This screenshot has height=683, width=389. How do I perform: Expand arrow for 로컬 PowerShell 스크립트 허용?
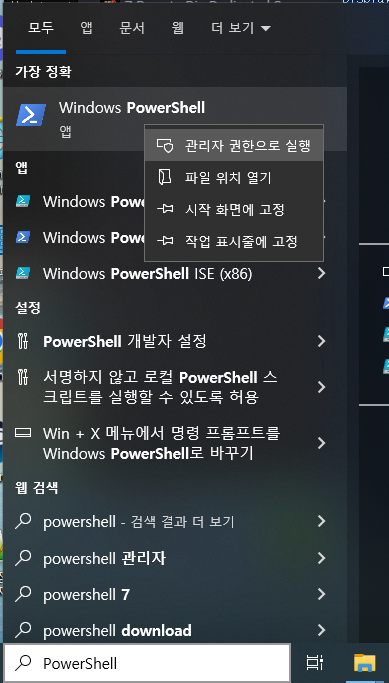(321, 387)
